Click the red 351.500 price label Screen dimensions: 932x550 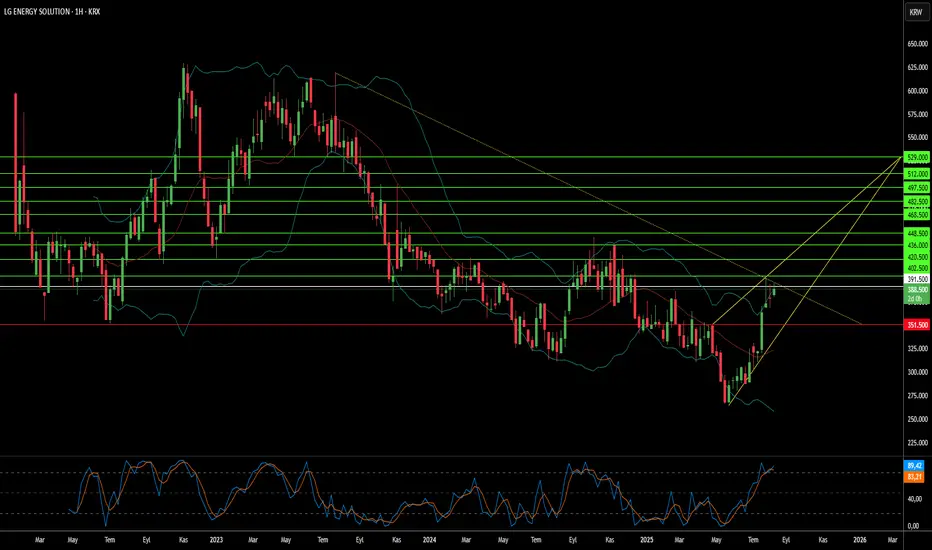[x=916, y=325]
